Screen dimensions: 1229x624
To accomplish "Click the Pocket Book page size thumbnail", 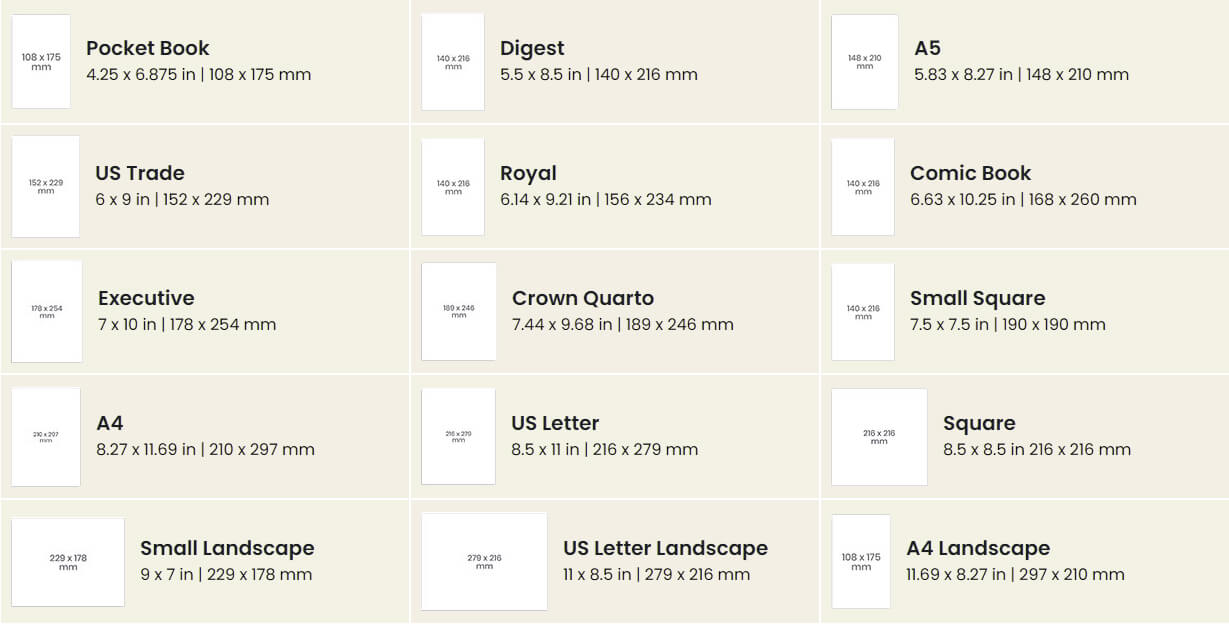I will [41, 61].
